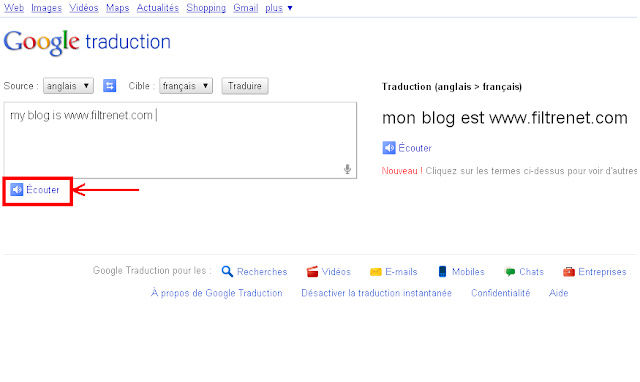Open Gmail from top navigation
This screenshot has height=382, width=640.
(245, 8)
